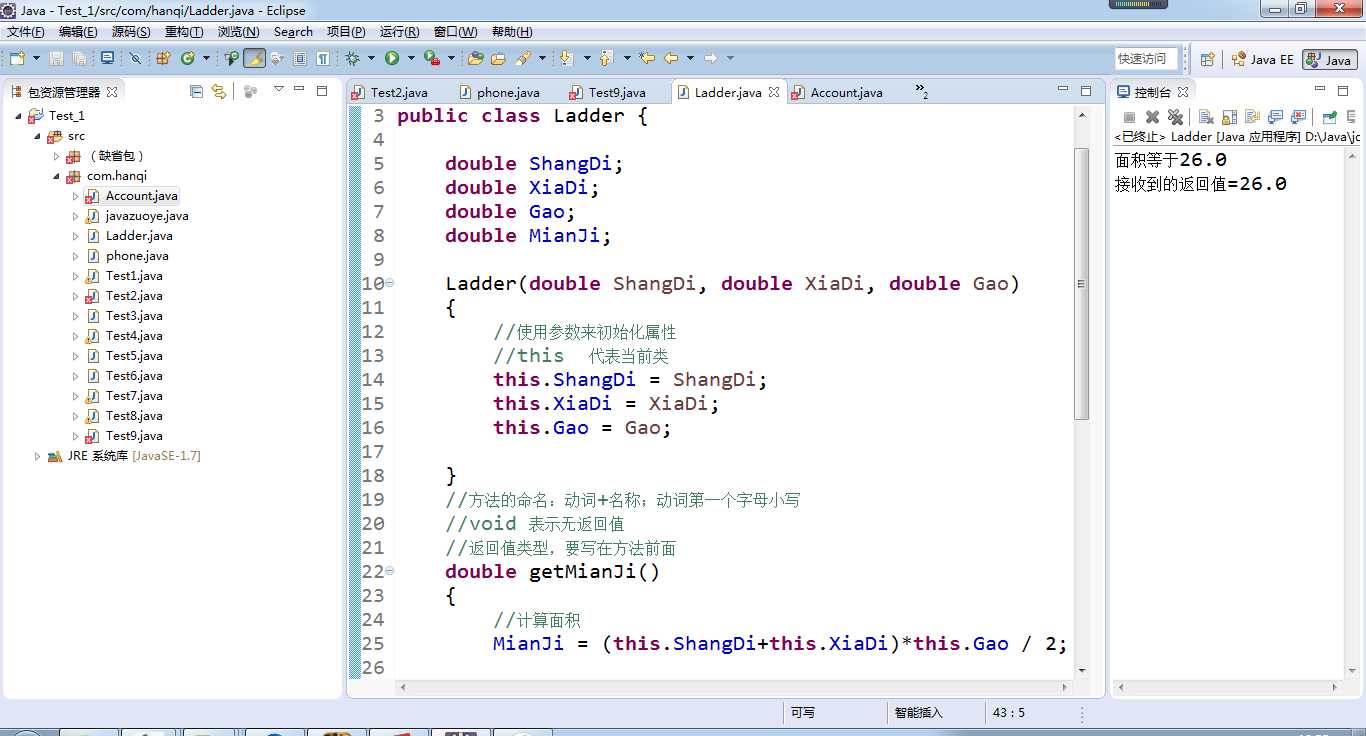Open the 重构 menu

point(184,32)
